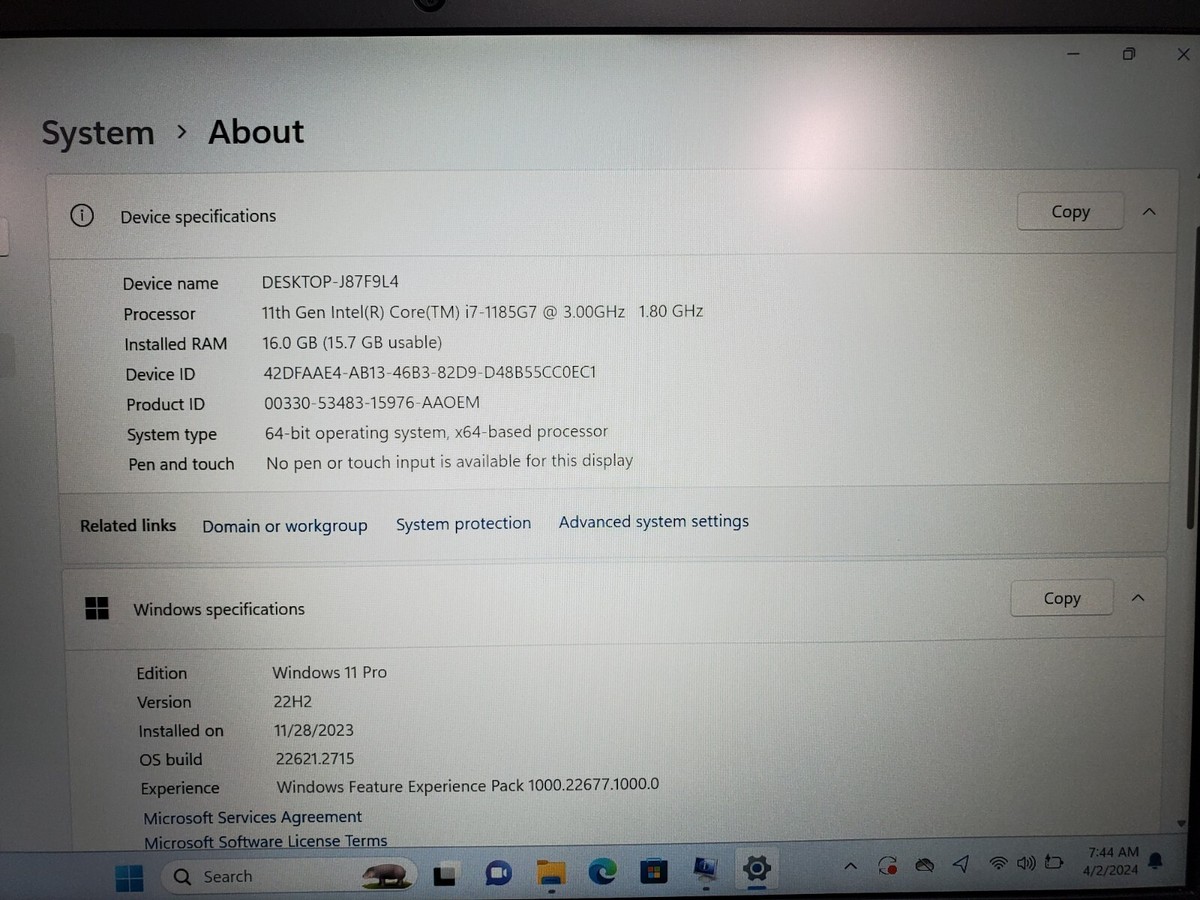Open Wi-Fi network settings flyout
Image resolution: width=1200 pixels, height=900 pixels.
998,862
